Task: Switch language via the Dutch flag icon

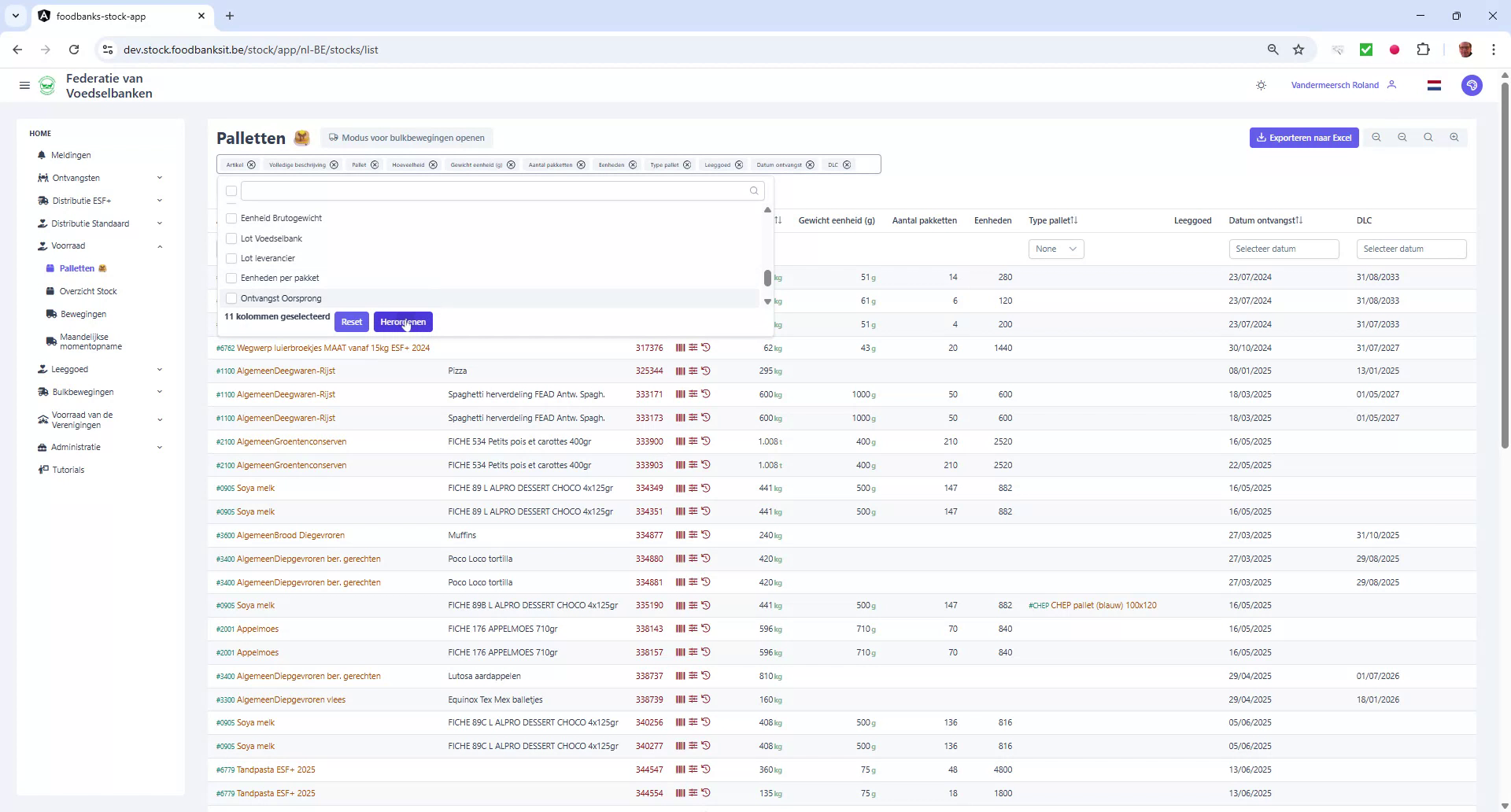Action: [1434, 85]
